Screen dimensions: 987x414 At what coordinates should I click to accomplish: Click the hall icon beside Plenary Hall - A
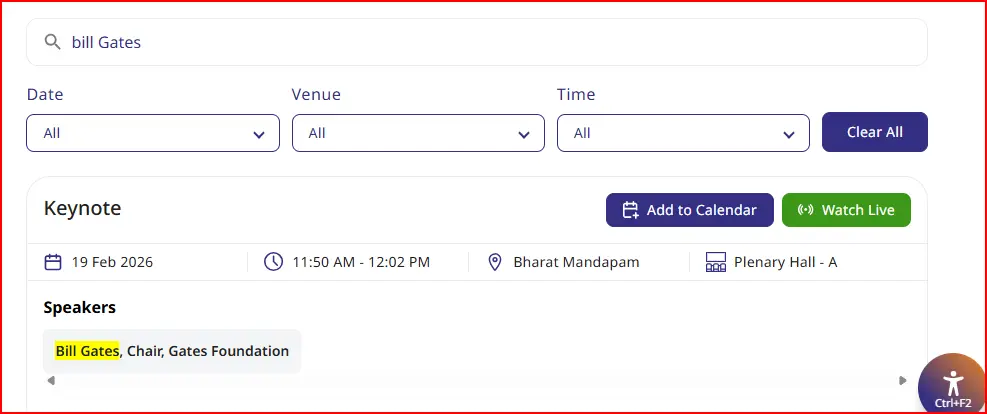[x=715, y=262]
